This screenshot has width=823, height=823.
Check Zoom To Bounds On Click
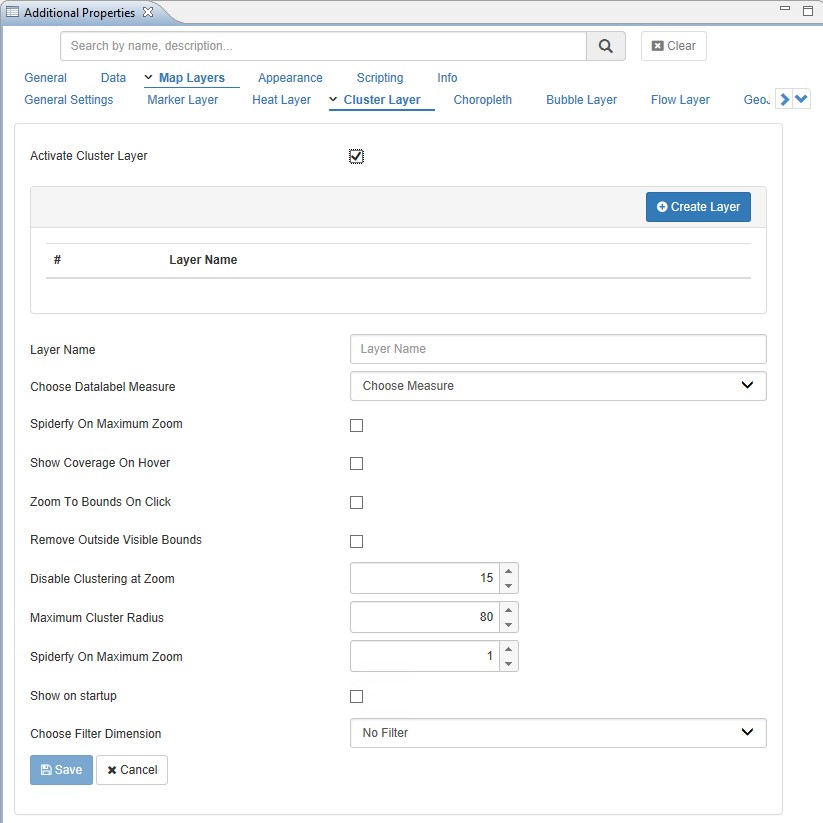(356, 503)
